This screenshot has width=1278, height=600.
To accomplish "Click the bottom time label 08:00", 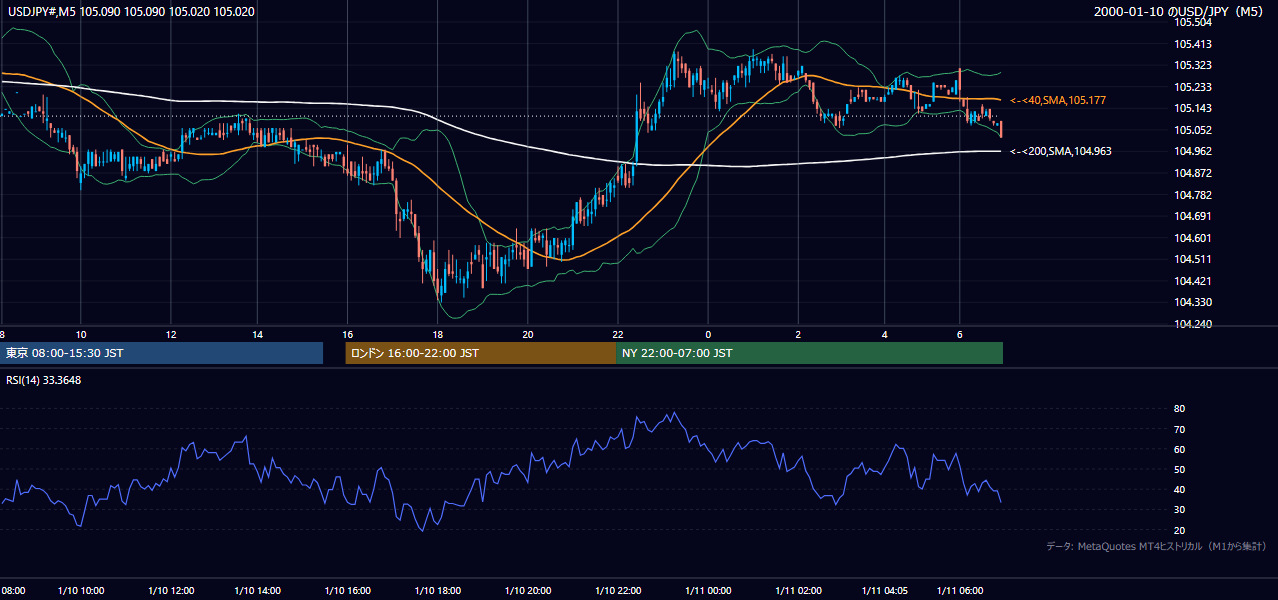I will tap(12, 590).
